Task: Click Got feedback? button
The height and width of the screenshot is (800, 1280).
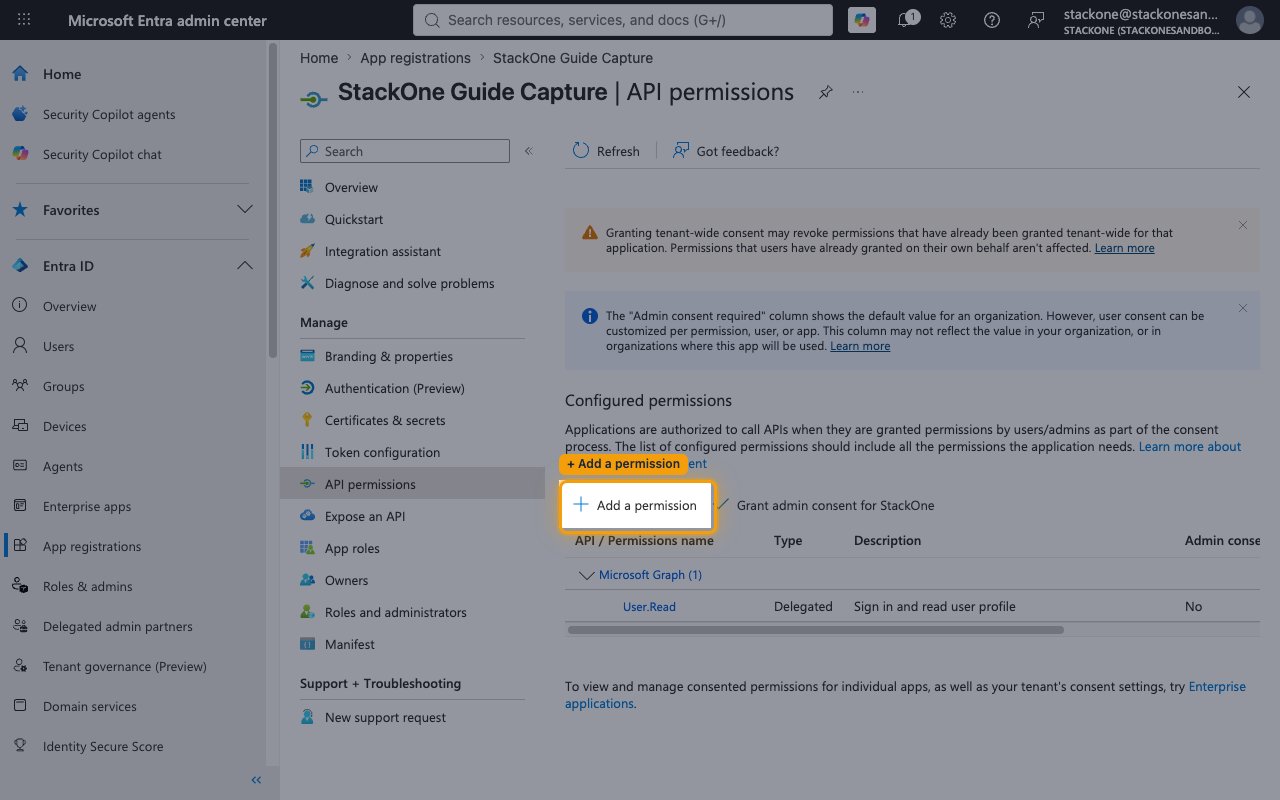Action: point(726,151)
